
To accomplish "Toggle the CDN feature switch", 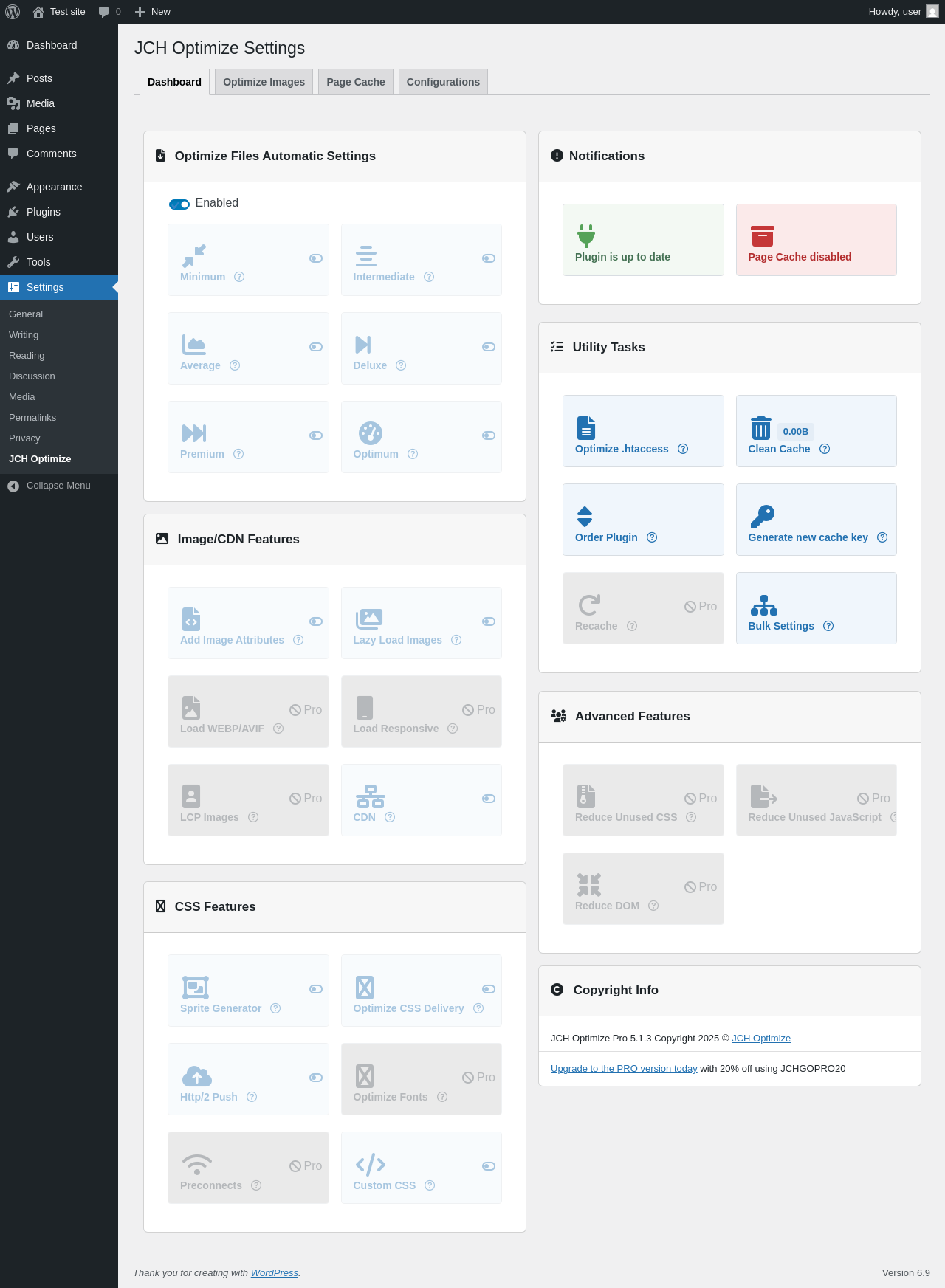I will click(489, 799).
